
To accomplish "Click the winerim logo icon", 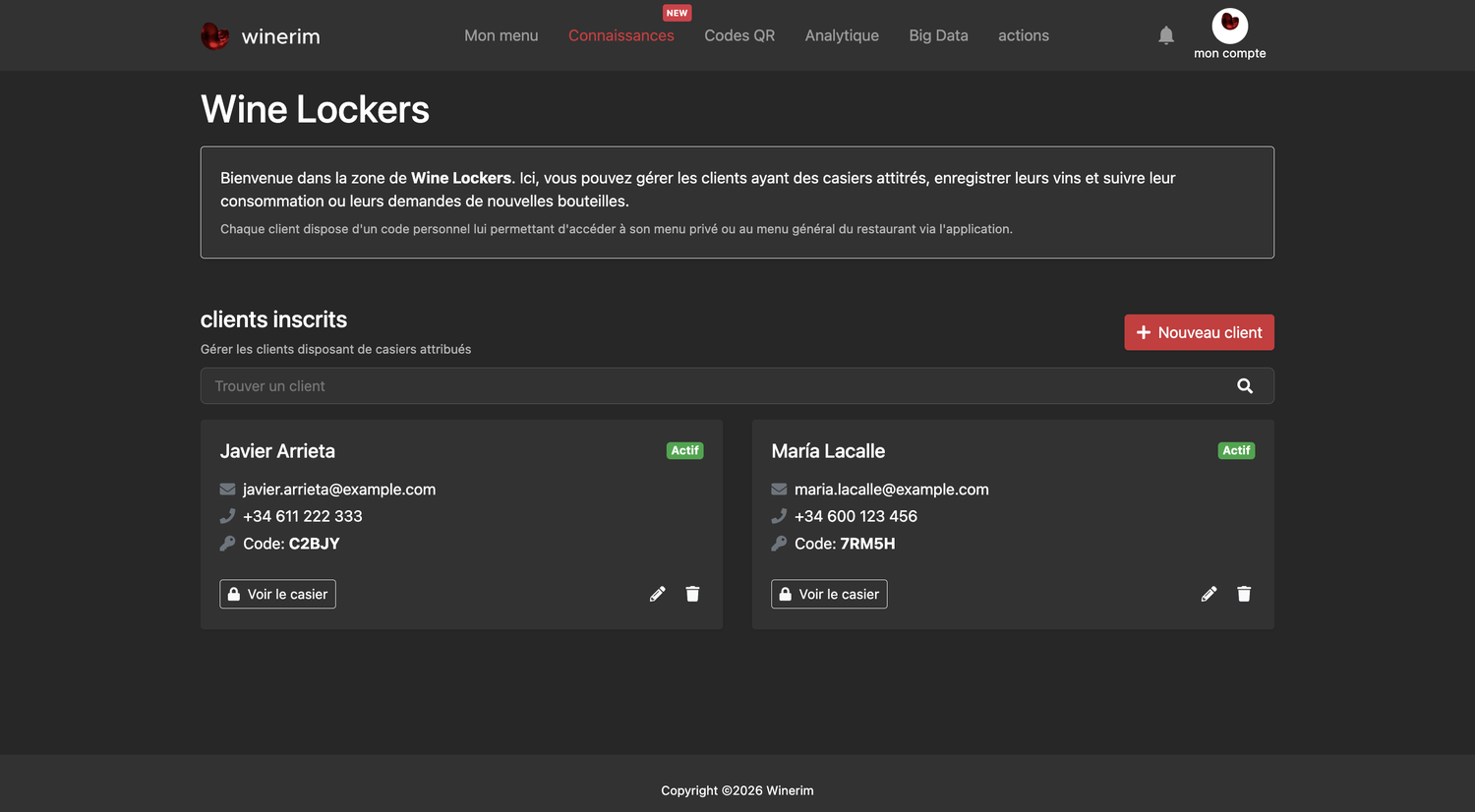I will point(214,36).
